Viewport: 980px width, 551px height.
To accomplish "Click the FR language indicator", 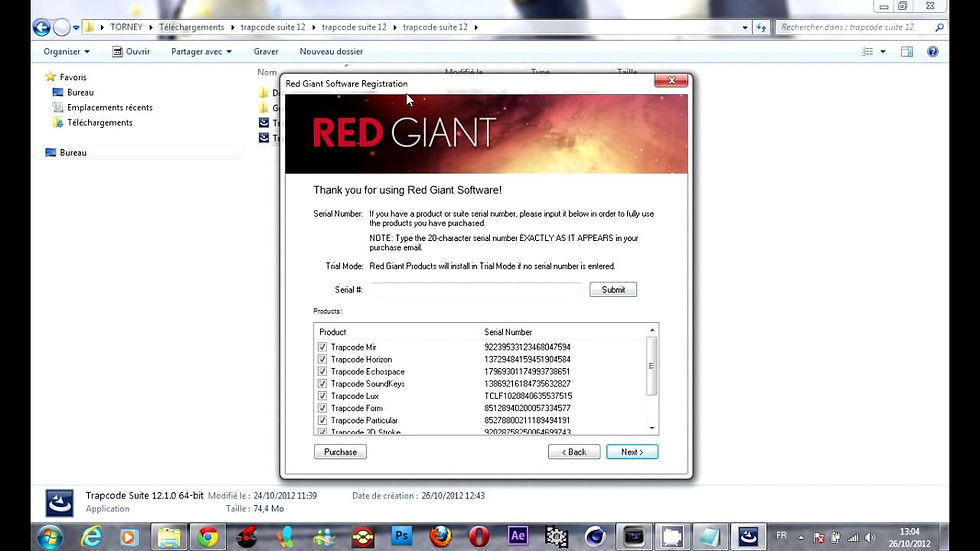I will [781, 535].
